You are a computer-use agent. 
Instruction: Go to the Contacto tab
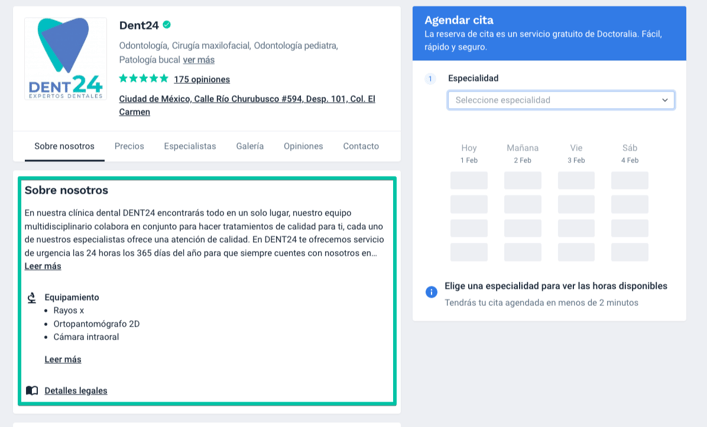tap(361, 146)
